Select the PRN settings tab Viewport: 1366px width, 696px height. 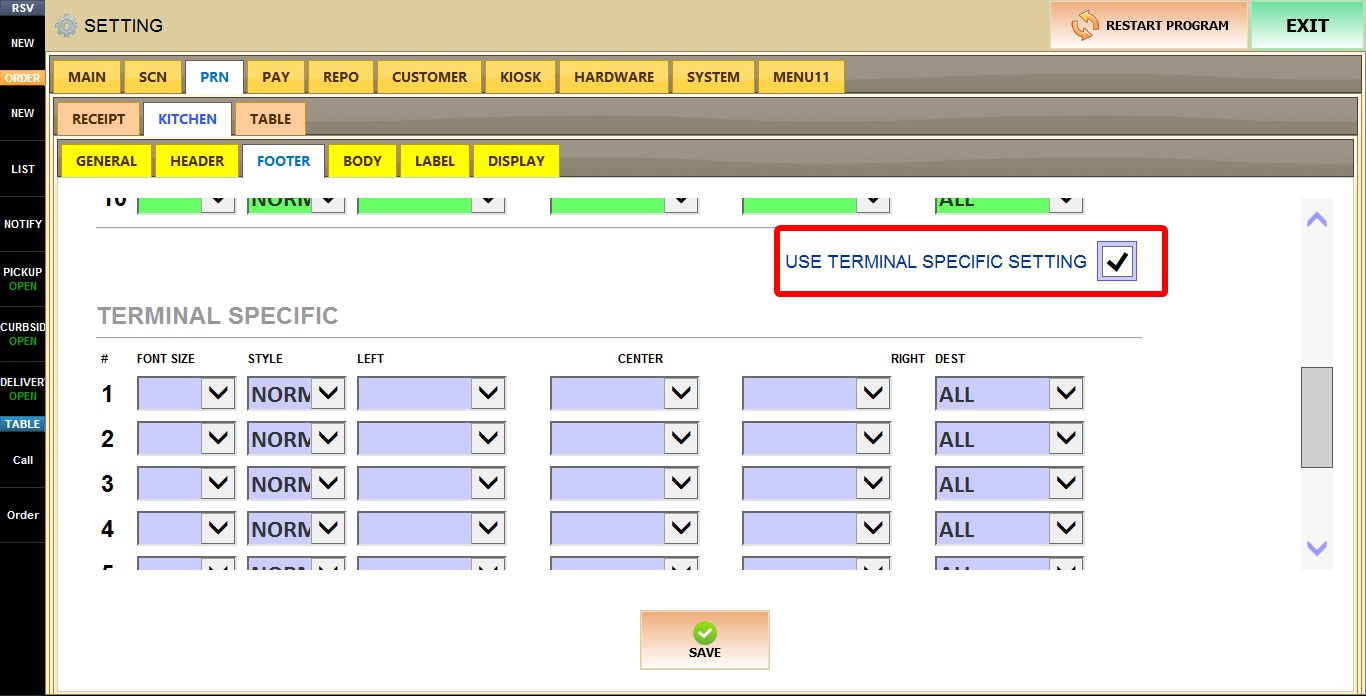[x=214, y=77]
